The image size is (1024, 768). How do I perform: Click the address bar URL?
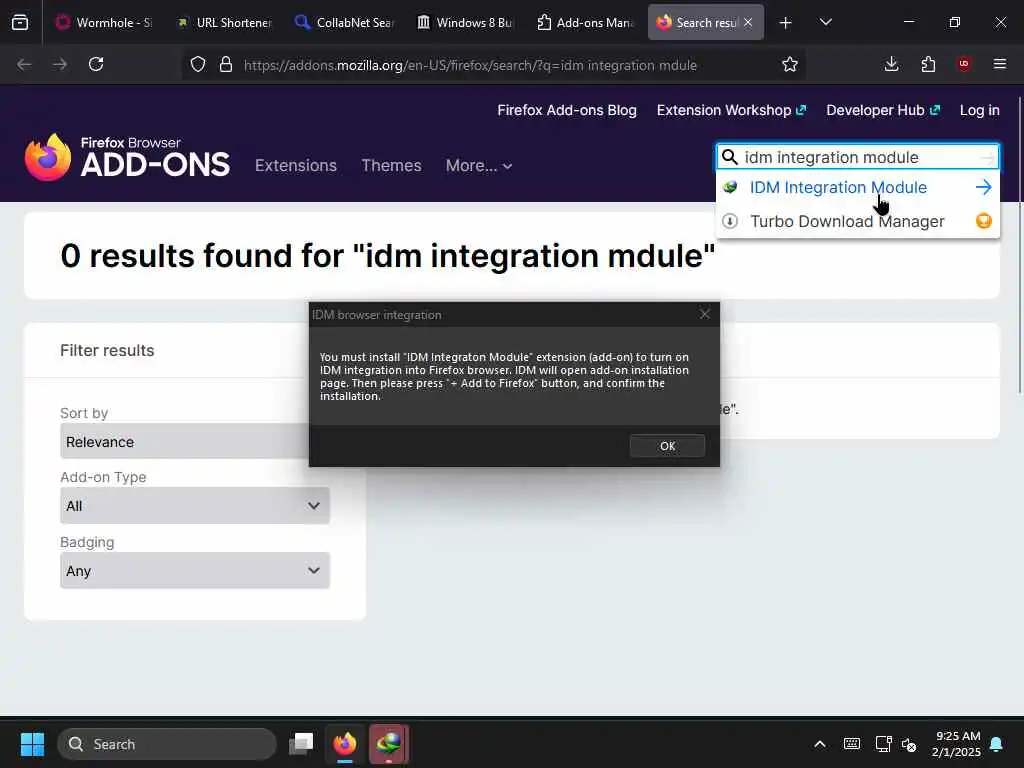click(470, 65)
